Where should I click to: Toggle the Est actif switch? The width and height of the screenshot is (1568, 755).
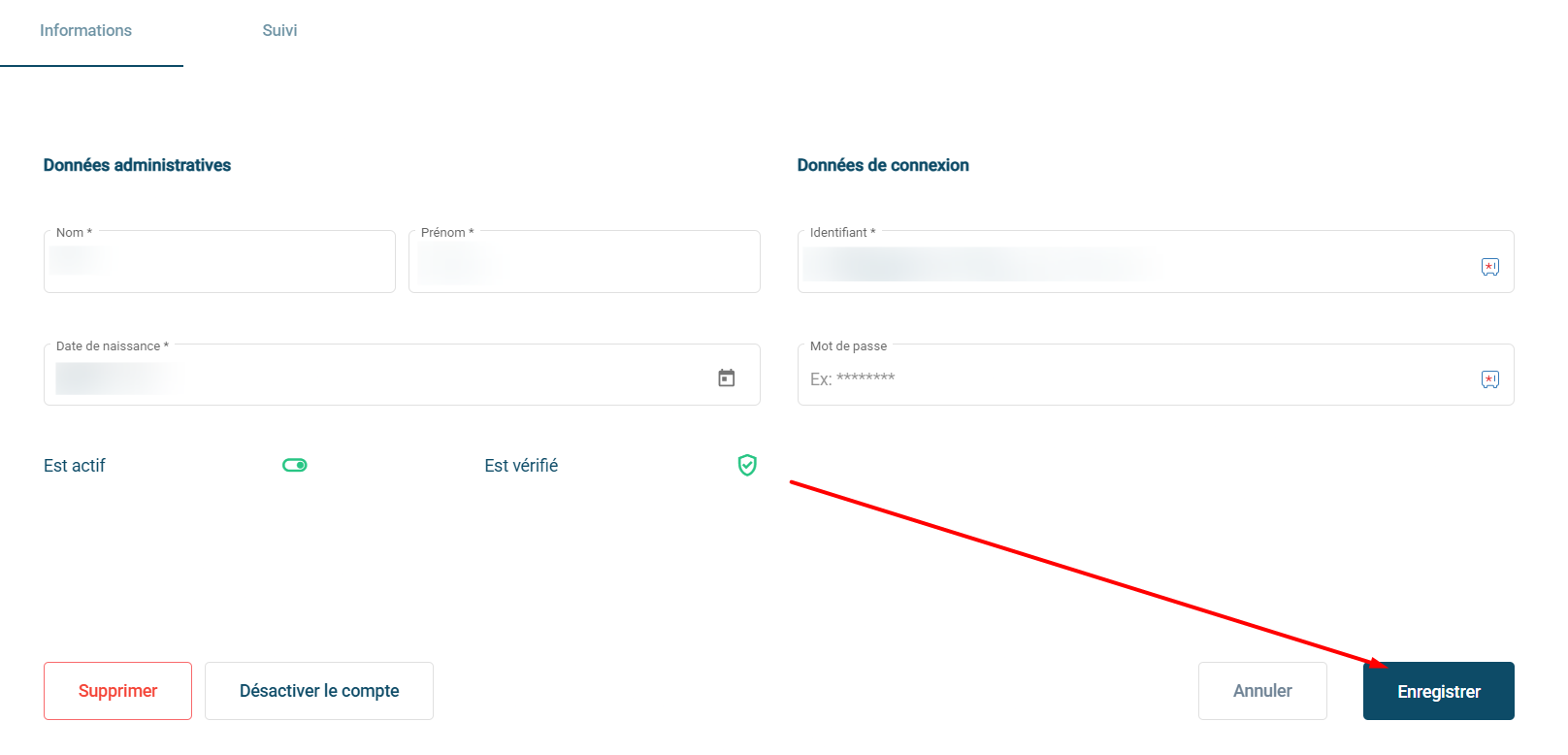tap(295, 466)
